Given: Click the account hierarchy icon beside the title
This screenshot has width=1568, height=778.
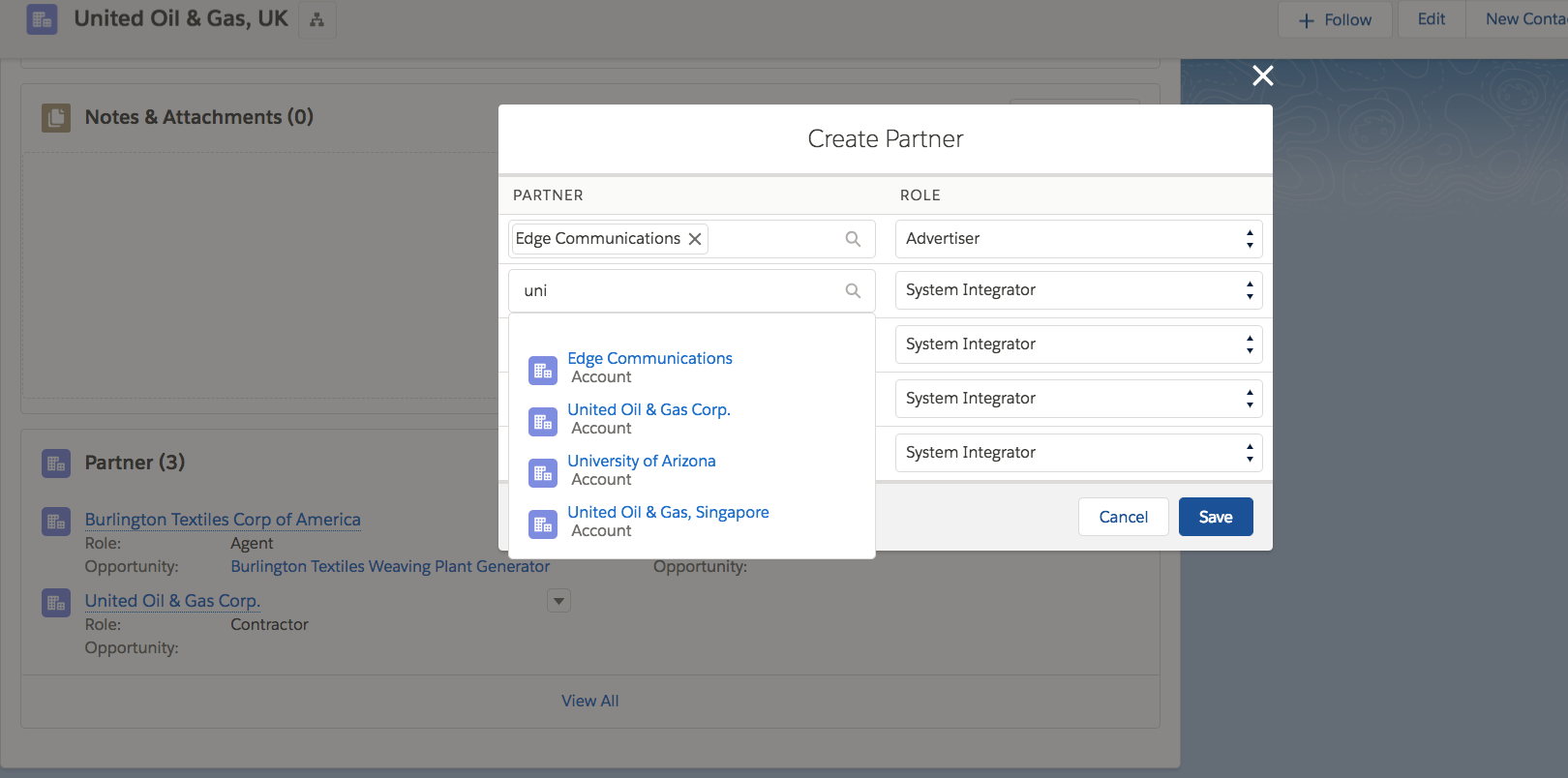Looking at the screenshot, I should point(317,19).
